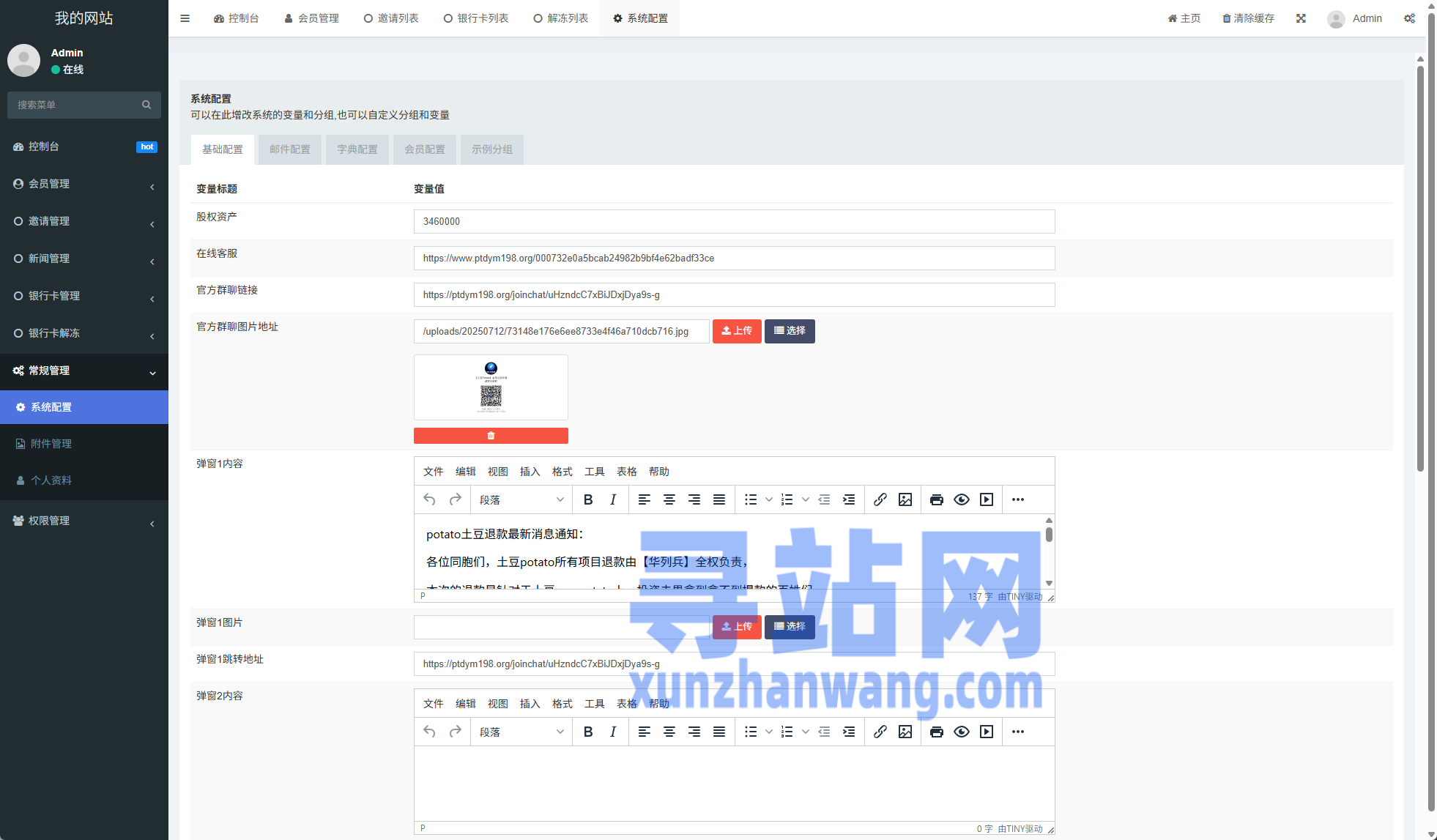
Task: Click the QR code image thumbnail
Action: click(x=491, y=387)
